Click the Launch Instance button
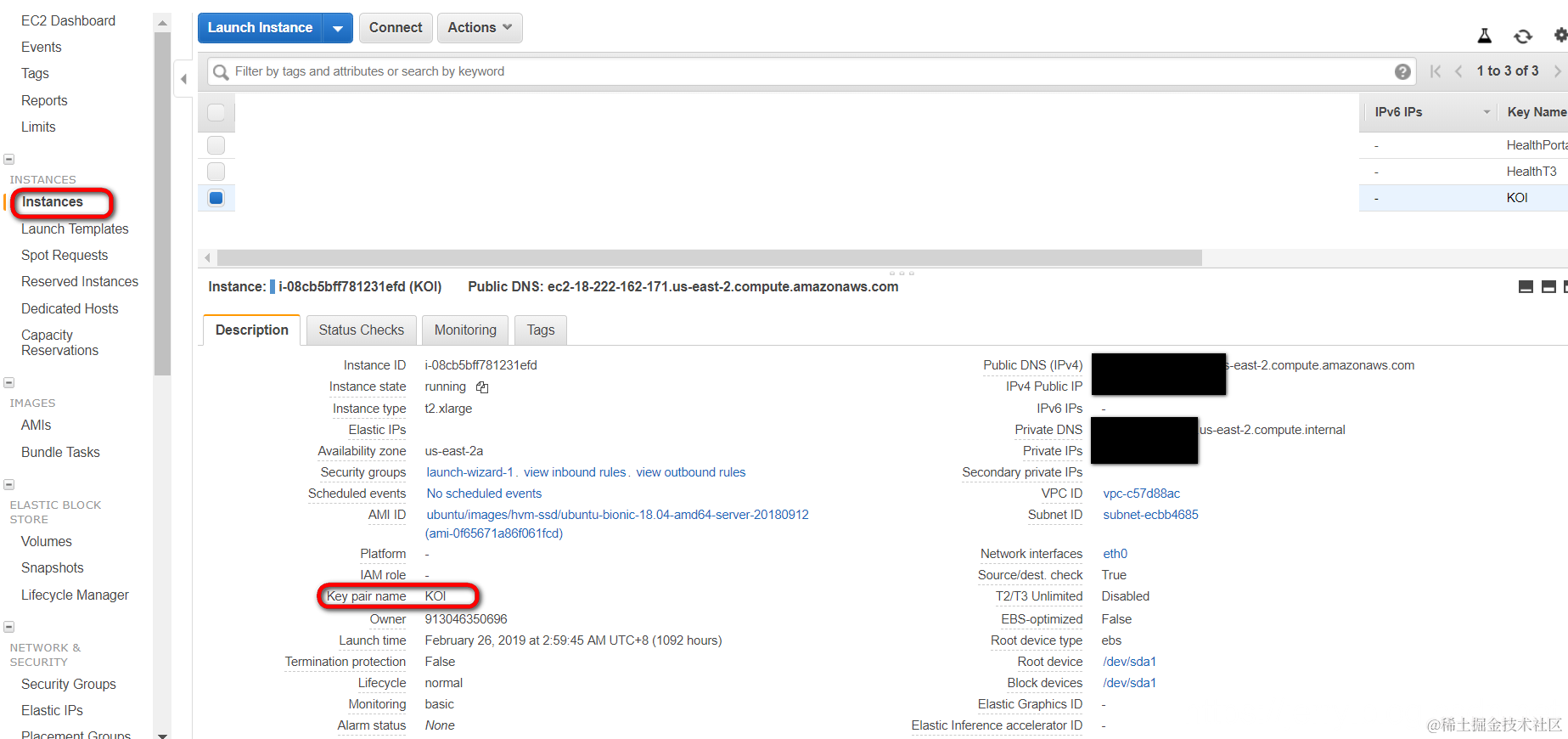This screenshot has width=1568, height=739. pos(261,28)
